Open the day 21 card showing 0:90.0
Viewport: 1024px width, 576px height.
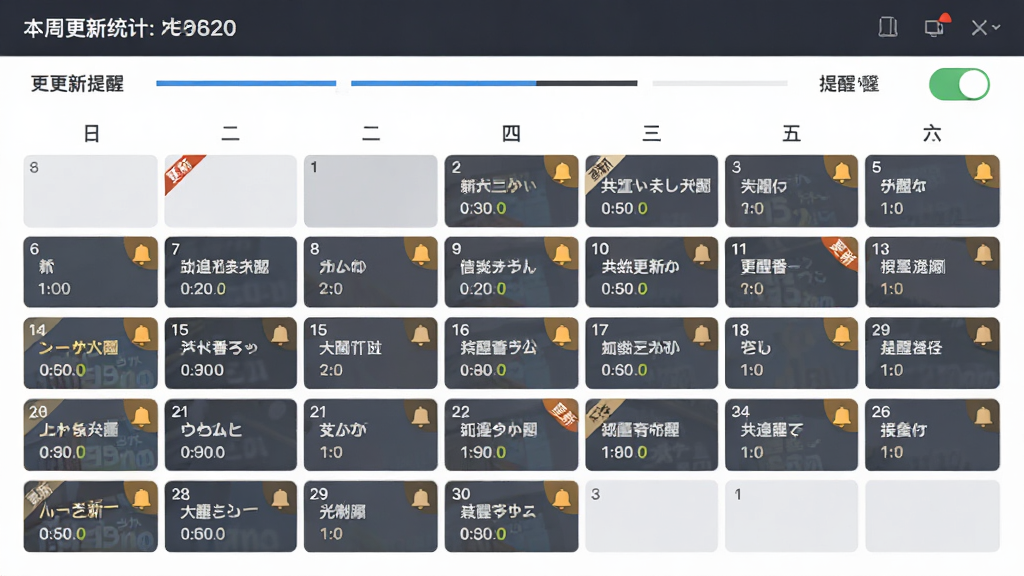pos(231,435)
